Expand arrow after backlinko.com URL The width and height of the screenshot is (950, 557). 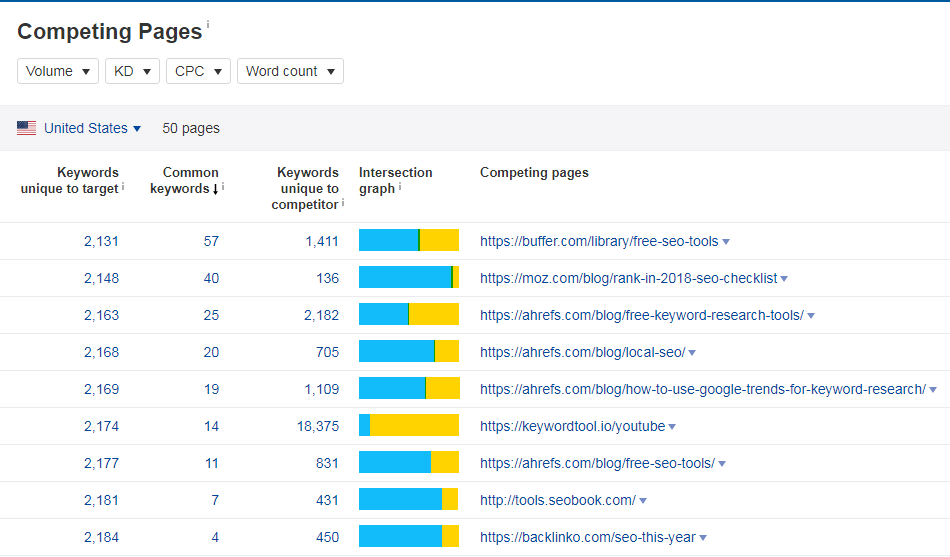pyautogui.click(x=703, y=538)
